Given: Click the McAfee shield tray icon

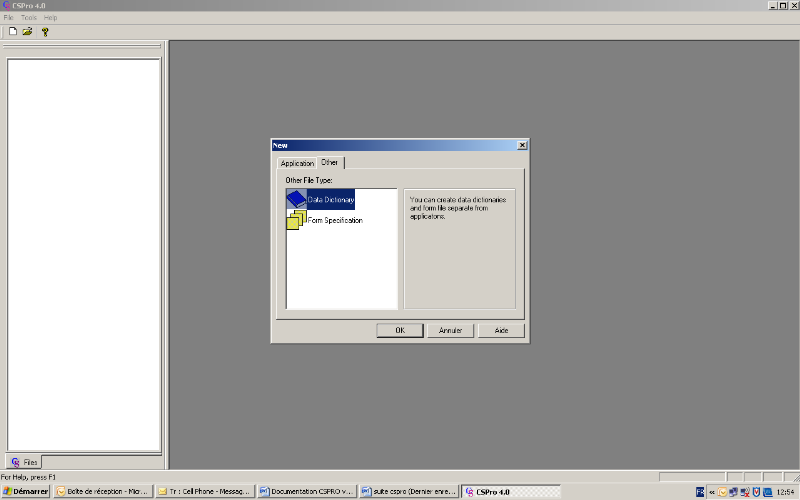Looking at the screenshot, I should [756, 492].
